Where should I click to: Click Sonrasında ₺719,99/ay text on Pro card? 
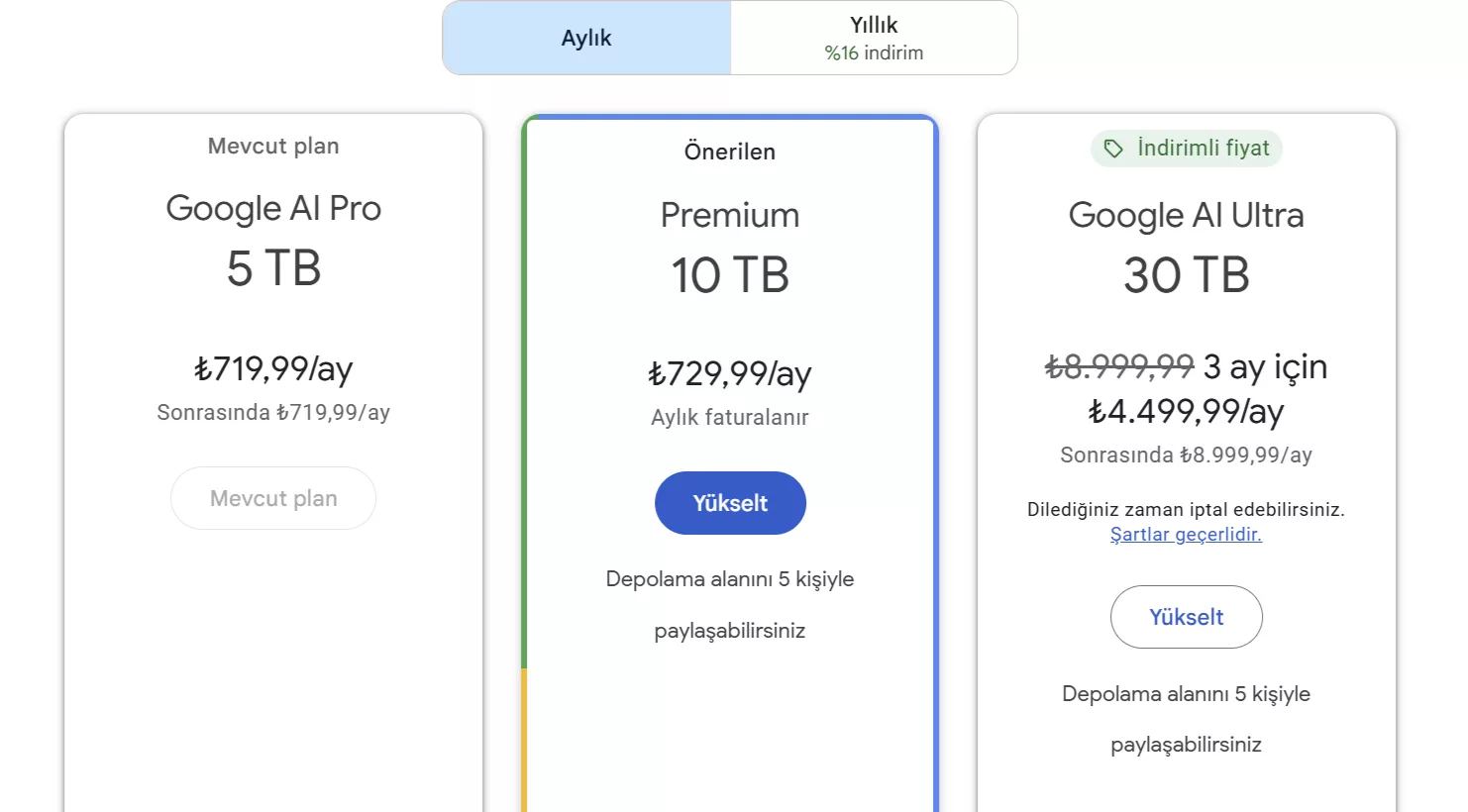[x=273, y=412]
